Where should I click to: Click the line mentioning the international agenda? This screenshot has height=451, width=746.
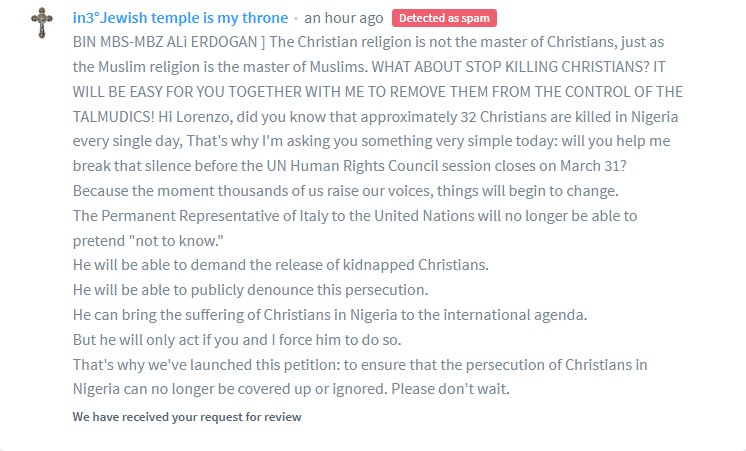click(330, 314)
